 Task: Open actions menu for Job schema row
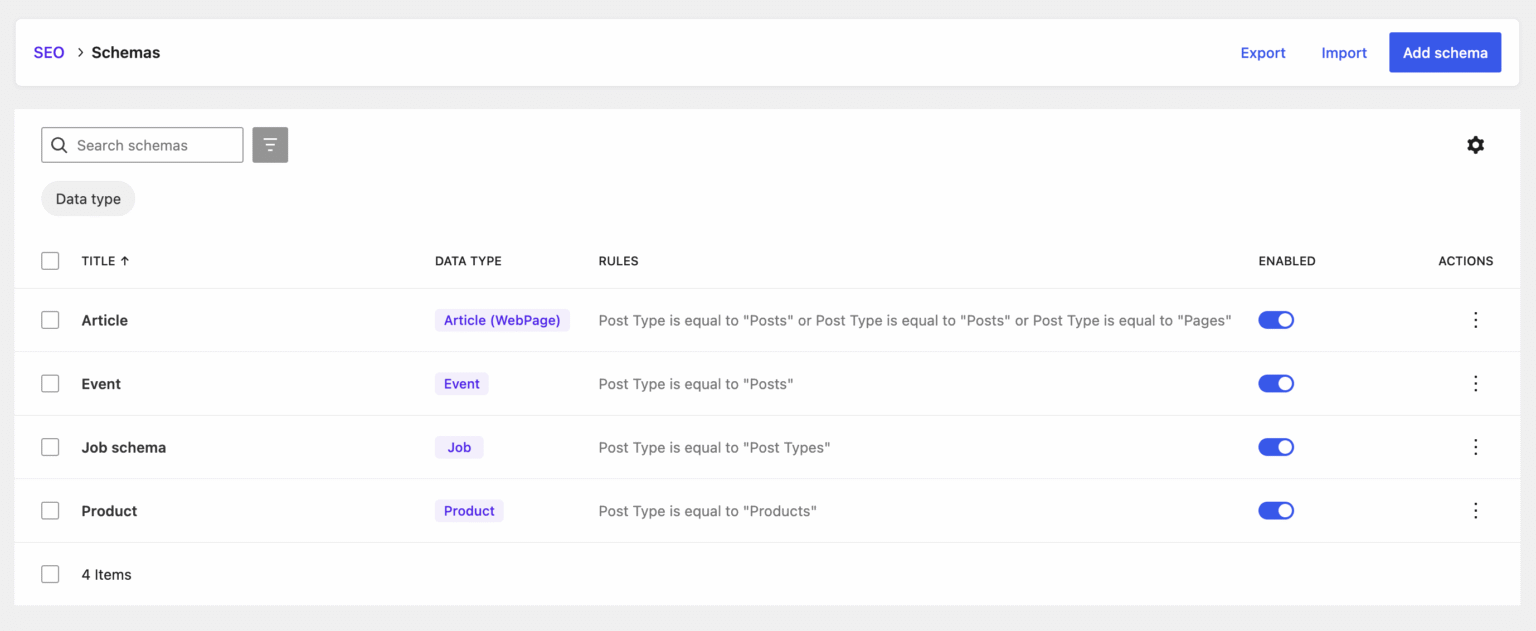point(1475,447)
